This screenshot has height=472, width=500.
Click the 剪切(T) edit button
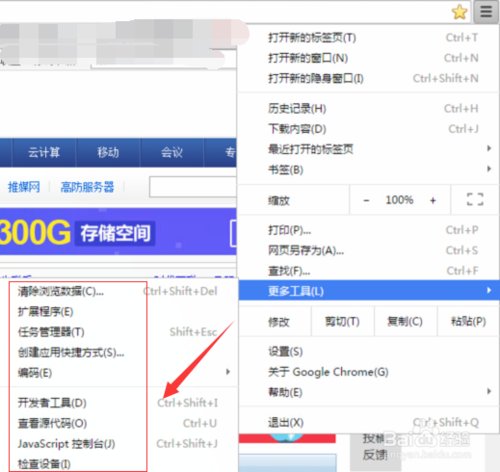pyautogui.click(x=342, y=321)
